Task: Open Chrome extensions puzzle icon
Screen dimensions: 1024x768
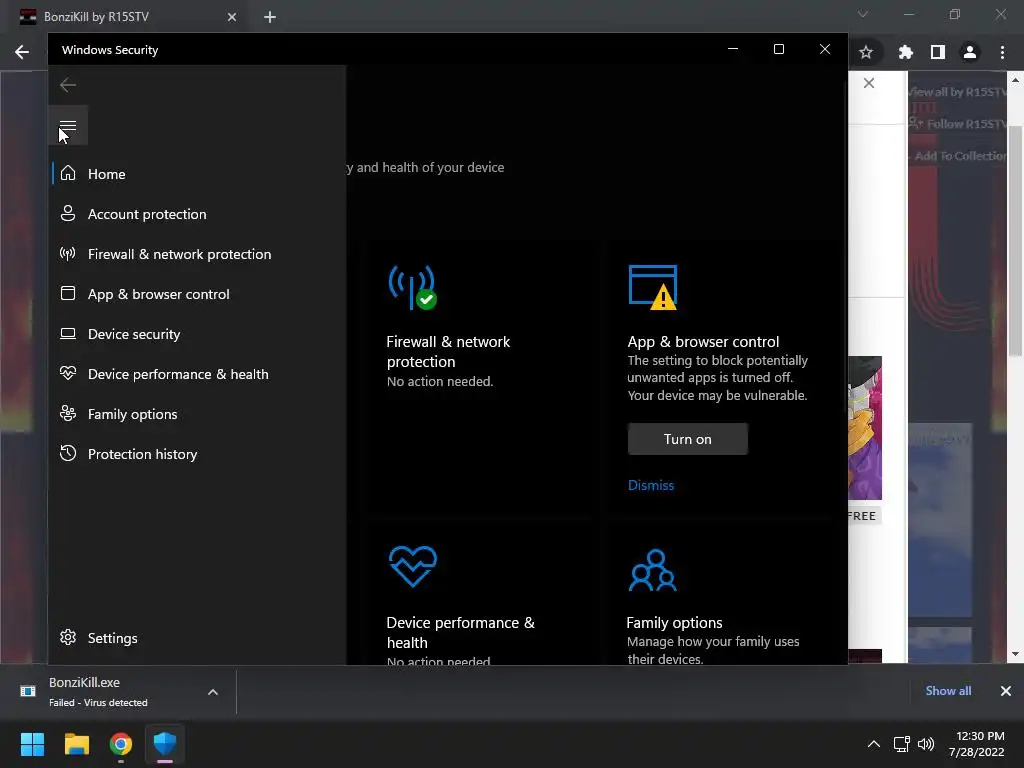Action: pyautogui.click(x=906, y=52)
